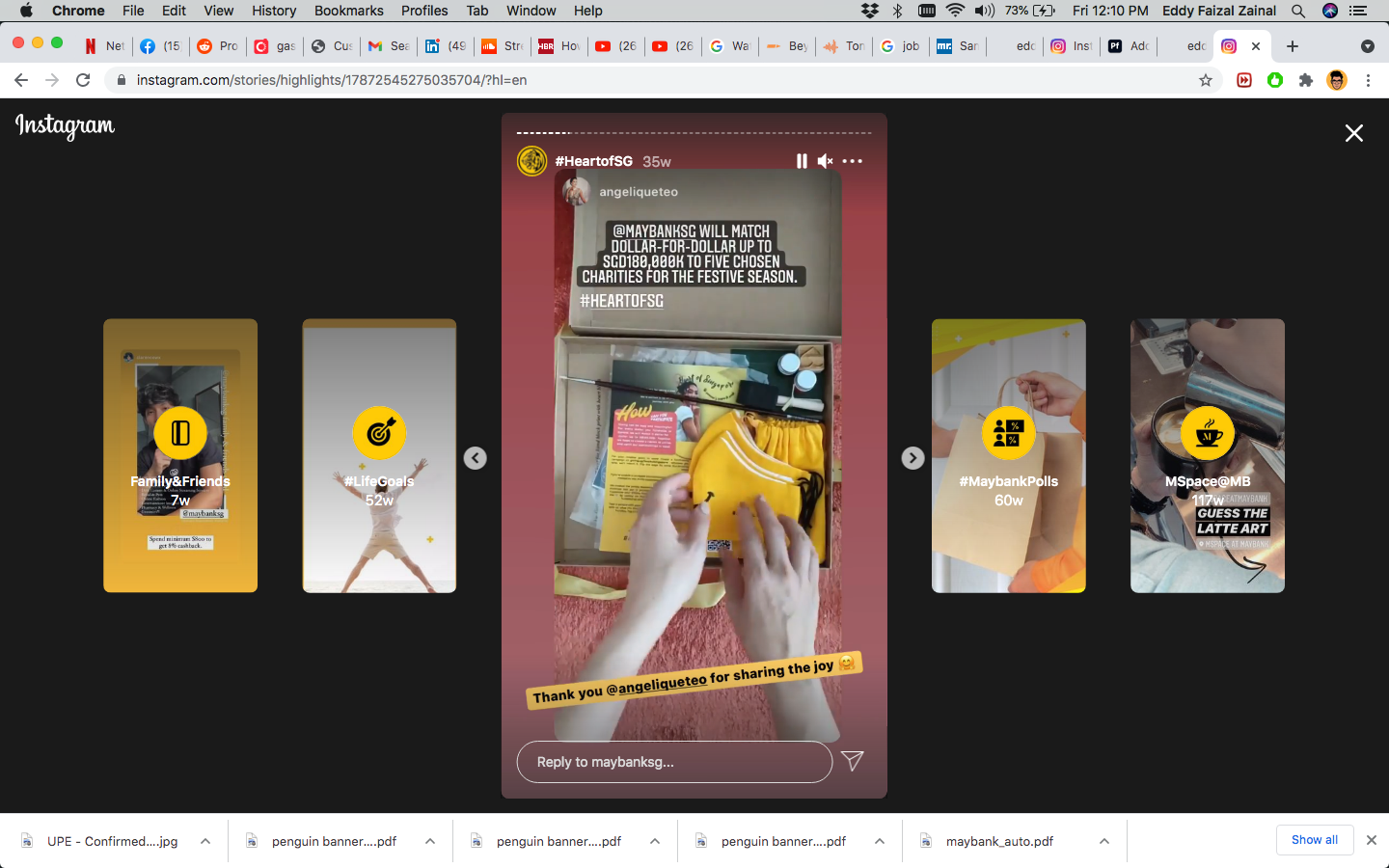Close the downloads bar
The image size is (1389, 868).
pyautogui.click(x=1372, y=840)
